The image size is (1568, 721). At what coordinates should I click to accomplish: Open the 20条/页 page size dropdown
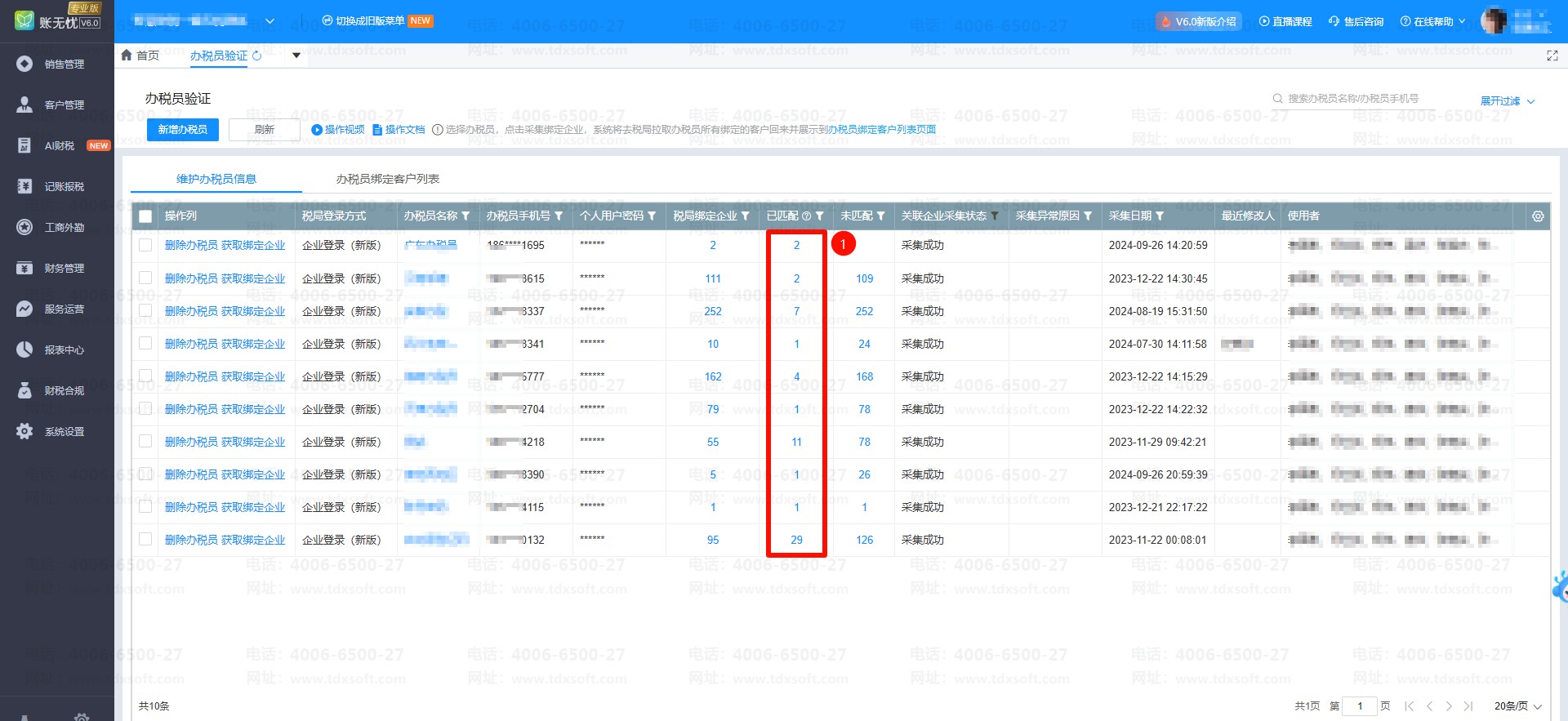coord(1517,706)
